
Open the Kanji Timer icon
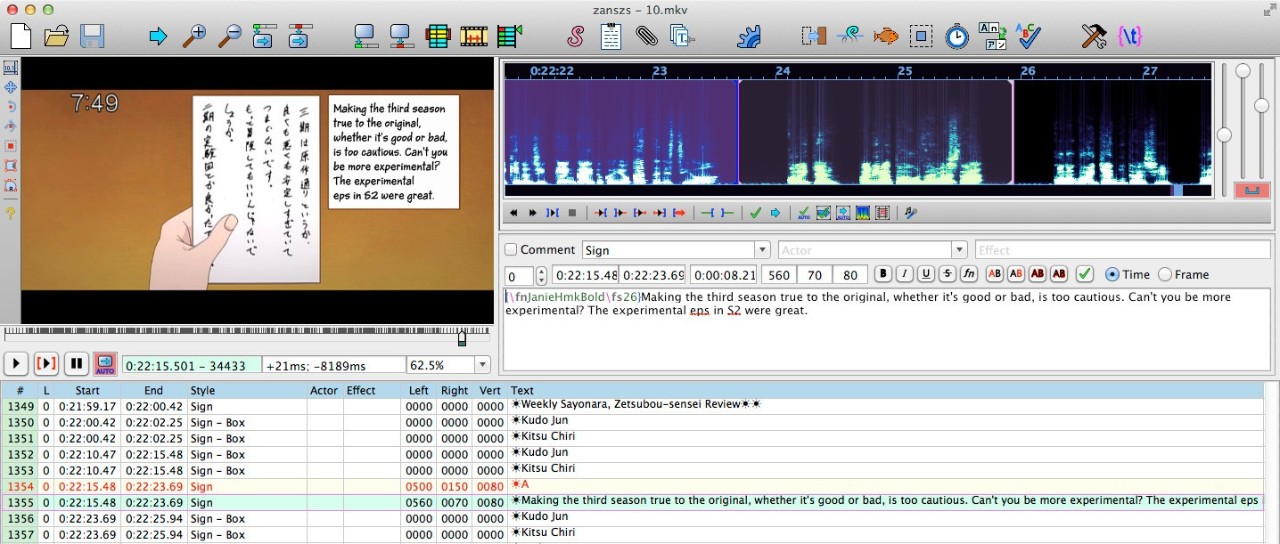tap(992, 37)
